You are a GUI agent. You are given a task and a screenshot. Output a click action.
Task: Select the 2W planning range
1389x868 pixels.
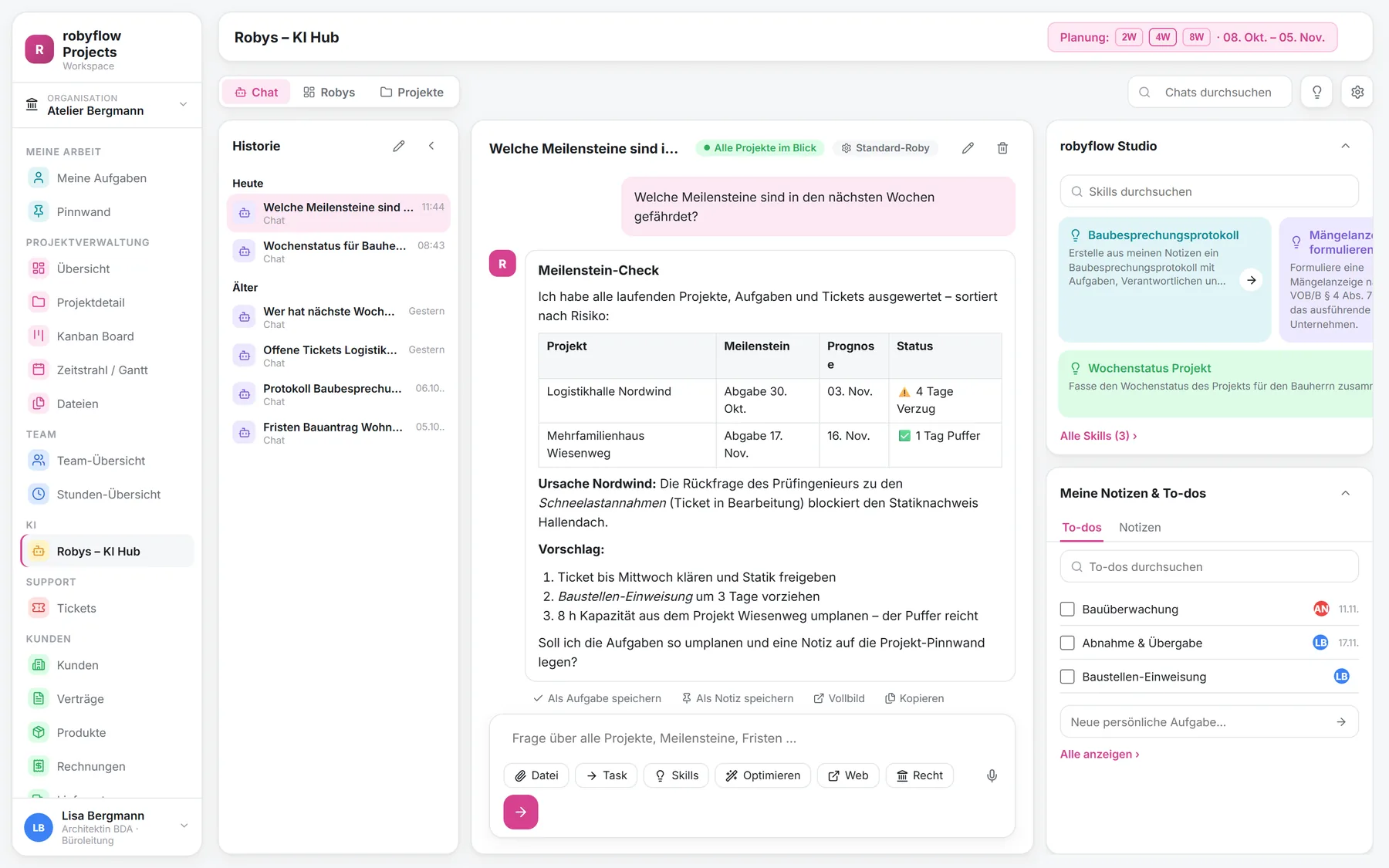click(1129, 37)
